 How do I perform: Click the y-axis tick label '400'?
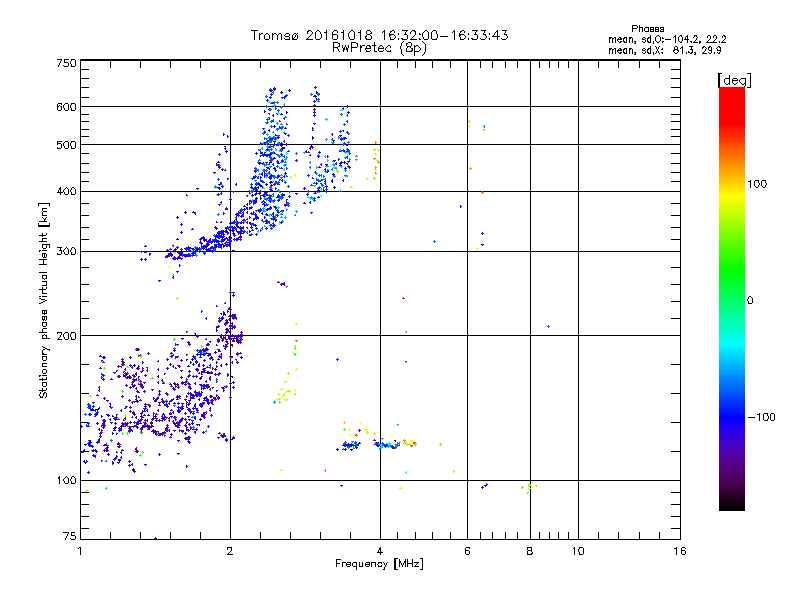pos(66,192)
